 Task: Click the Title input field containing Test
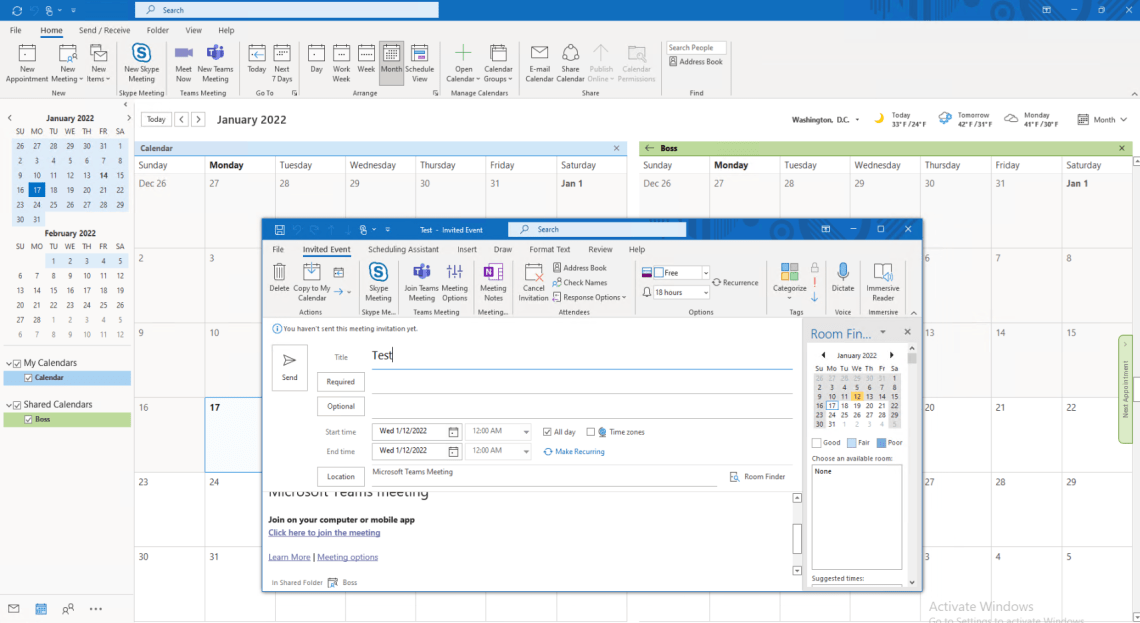(x=580, y=355)
